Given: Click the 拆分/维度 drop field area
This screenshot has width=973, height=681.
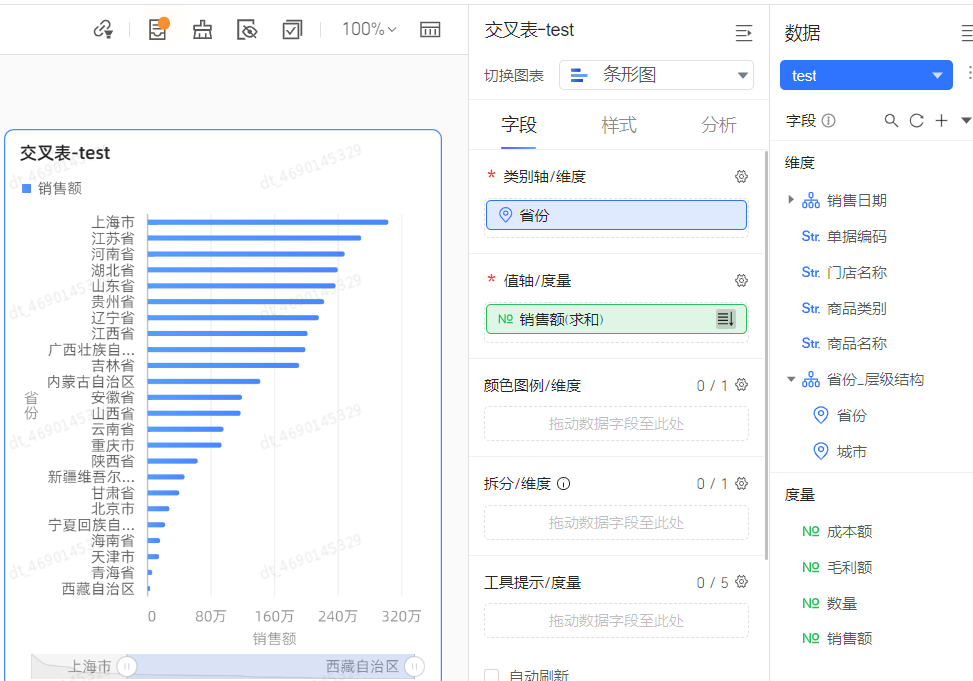Looking at the screenshot, I should (616, 523).
